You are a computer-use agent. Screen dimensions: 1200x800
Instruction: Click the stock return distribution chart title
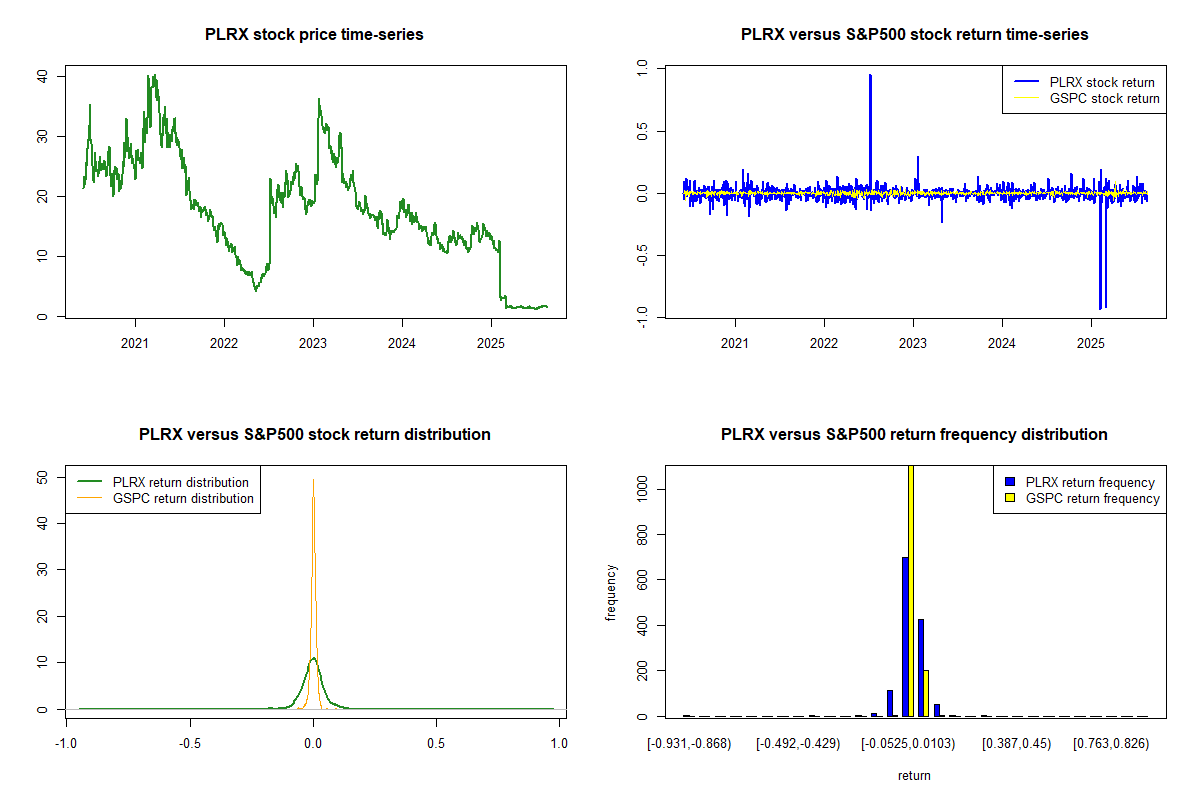click(x=314, y=435)
